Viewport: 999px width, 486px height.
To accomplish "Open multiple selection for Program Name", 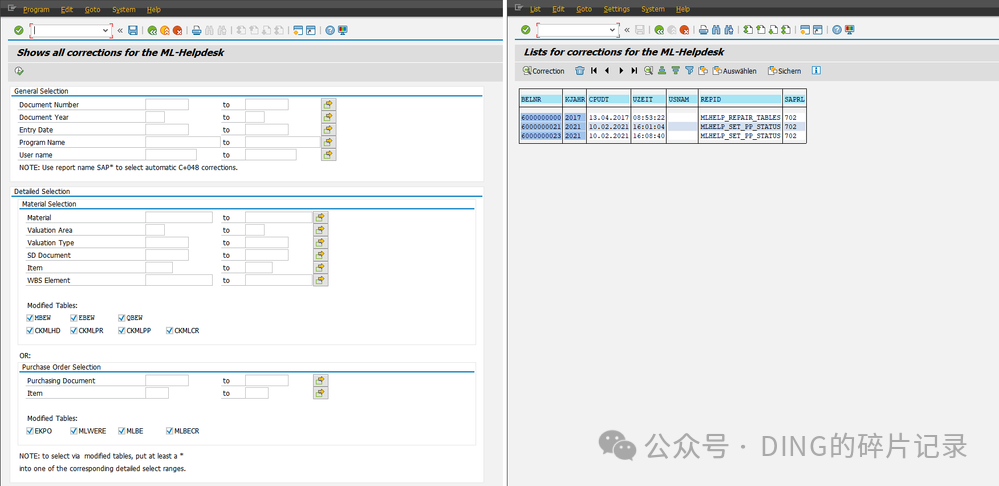I will (328, 142).
